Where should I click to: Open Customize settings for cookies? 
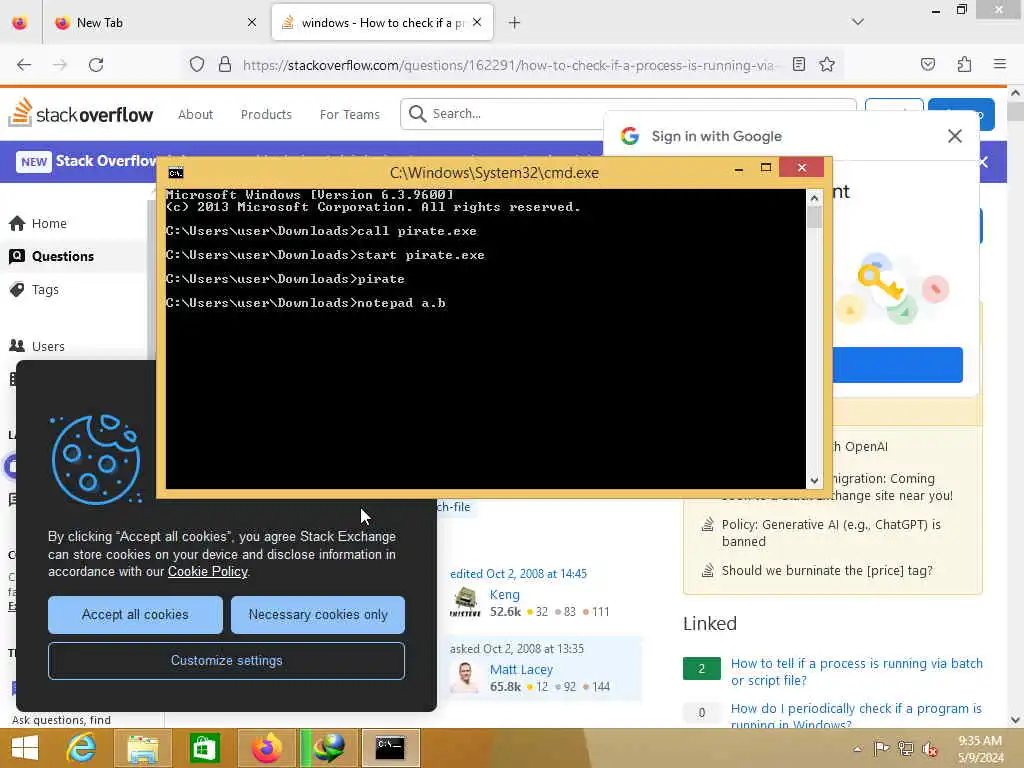(226, 660)
